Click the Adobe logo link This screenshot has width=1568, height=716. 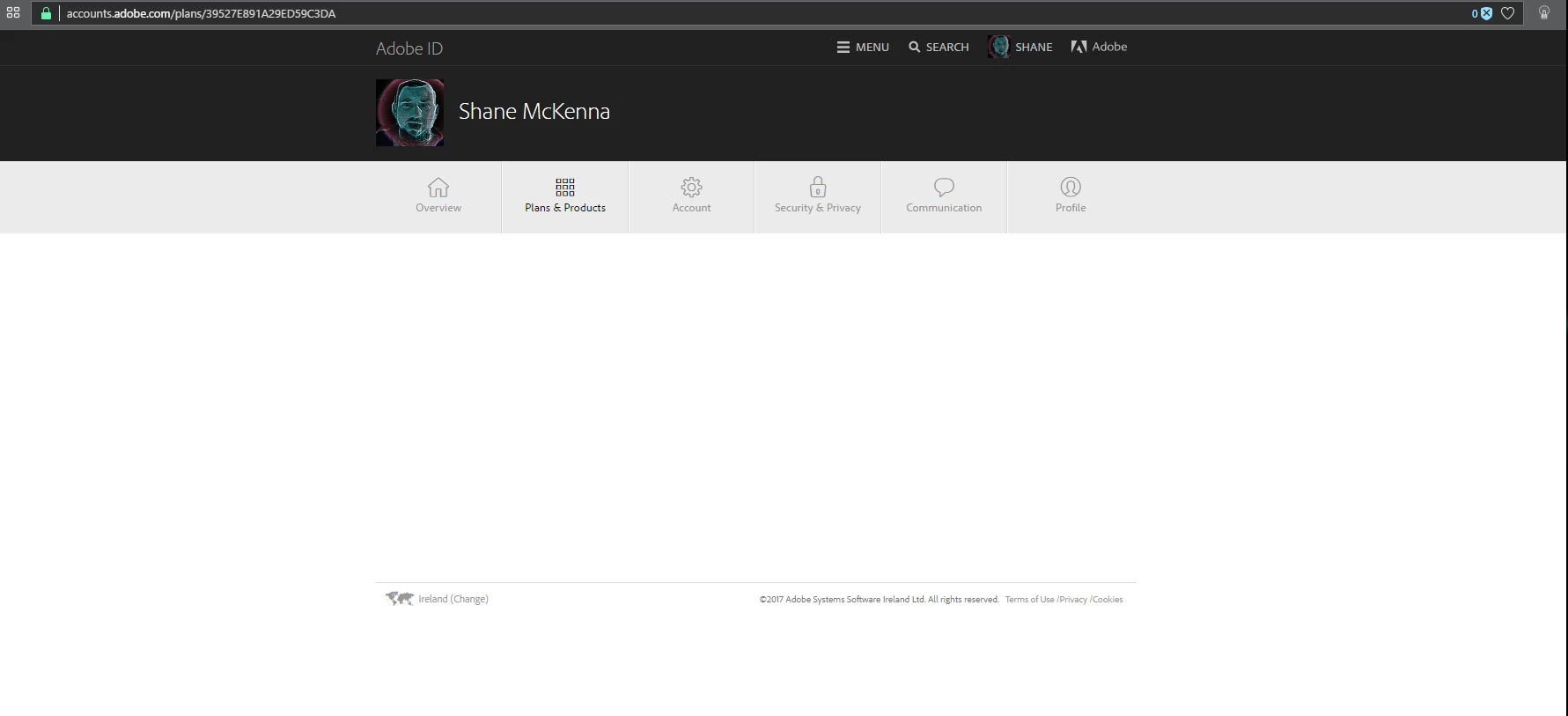point(1099,47)
